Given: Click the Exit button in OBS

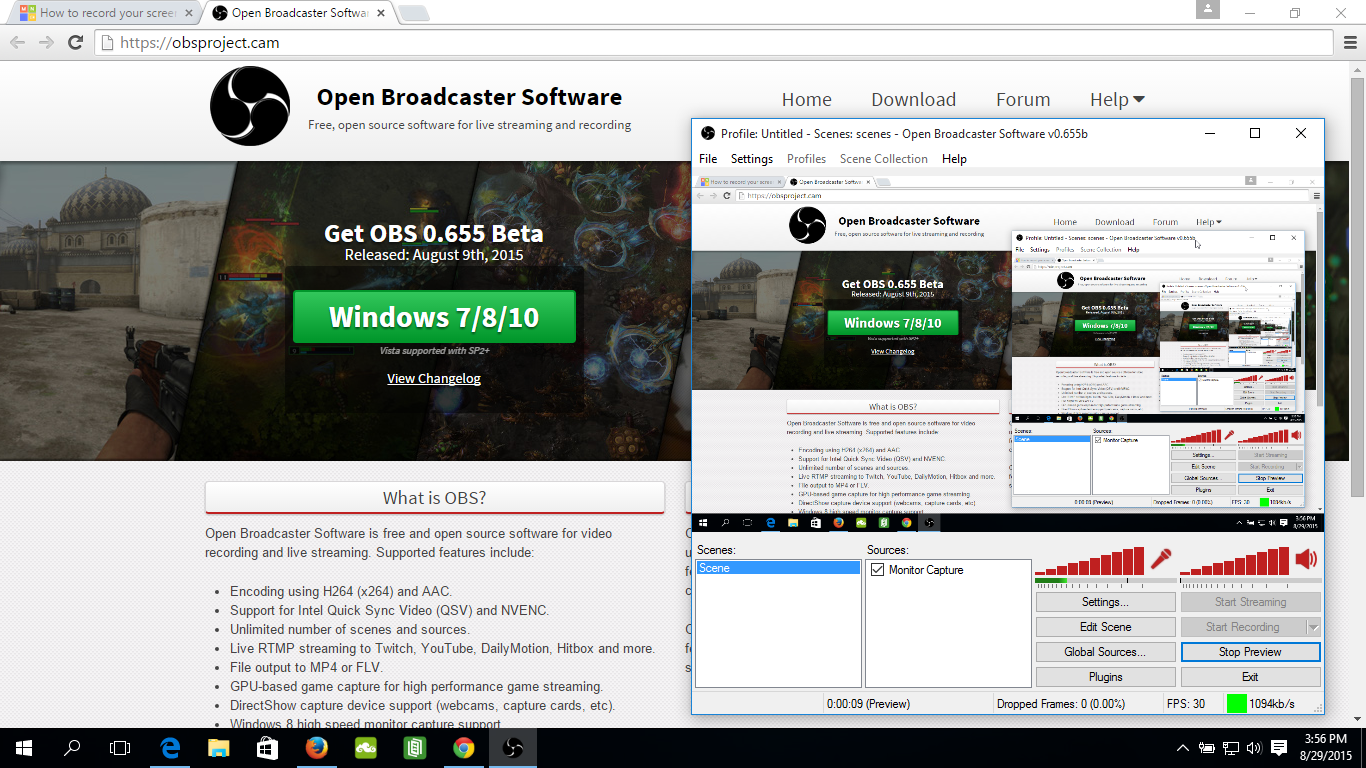Looking at the screenshot, I should 1250,677.
